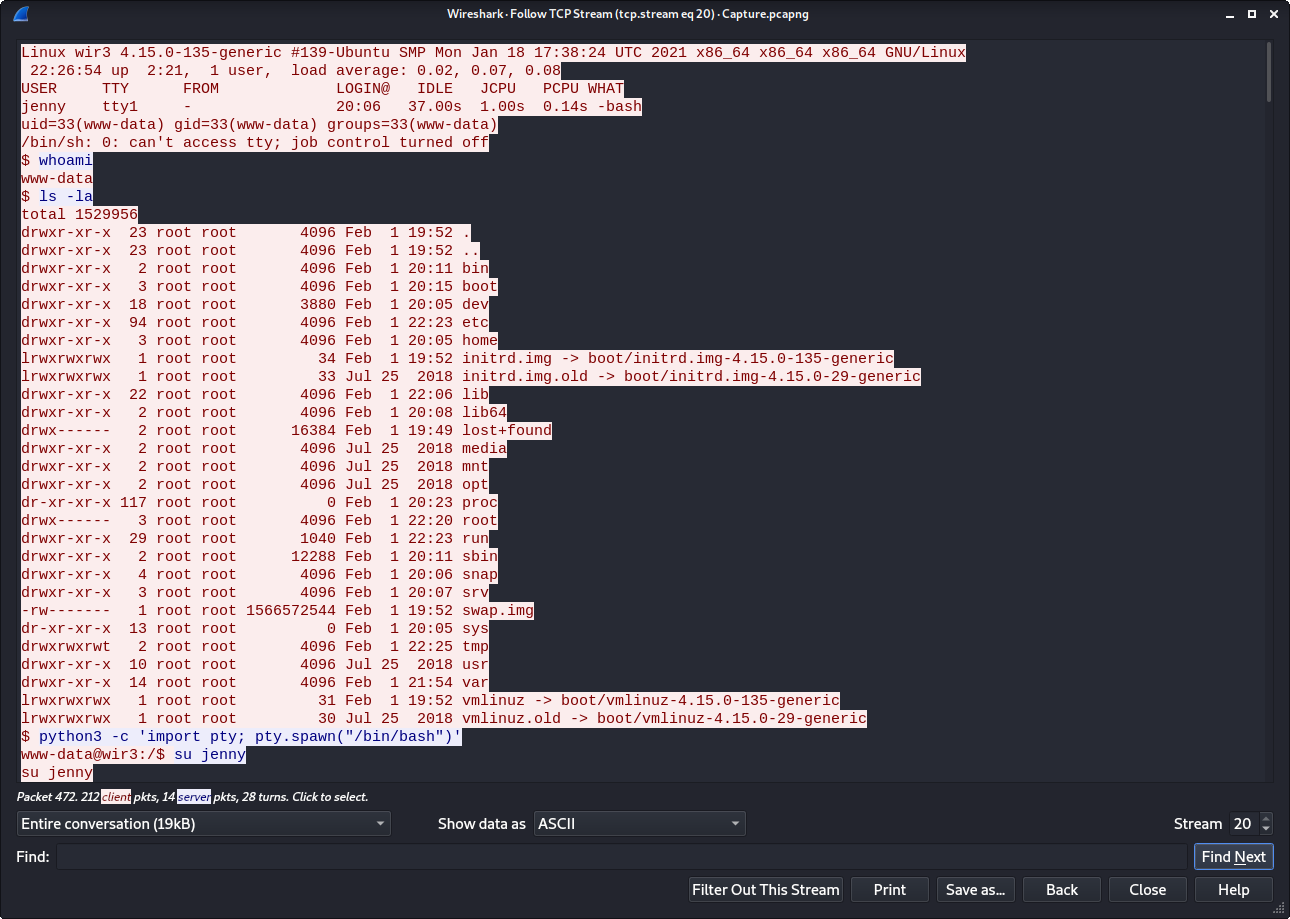Viewport: 1290px width, 919px height.
Task: Click the 'vmlinuz.old' symlink row
Action: (x=444, y=718)
